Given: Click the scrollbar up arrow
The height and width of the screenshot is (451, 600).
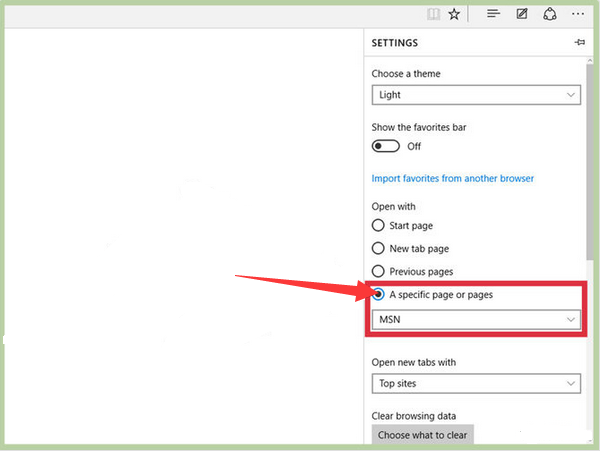Looking at the screenshot, I should [x=590, y=60].
